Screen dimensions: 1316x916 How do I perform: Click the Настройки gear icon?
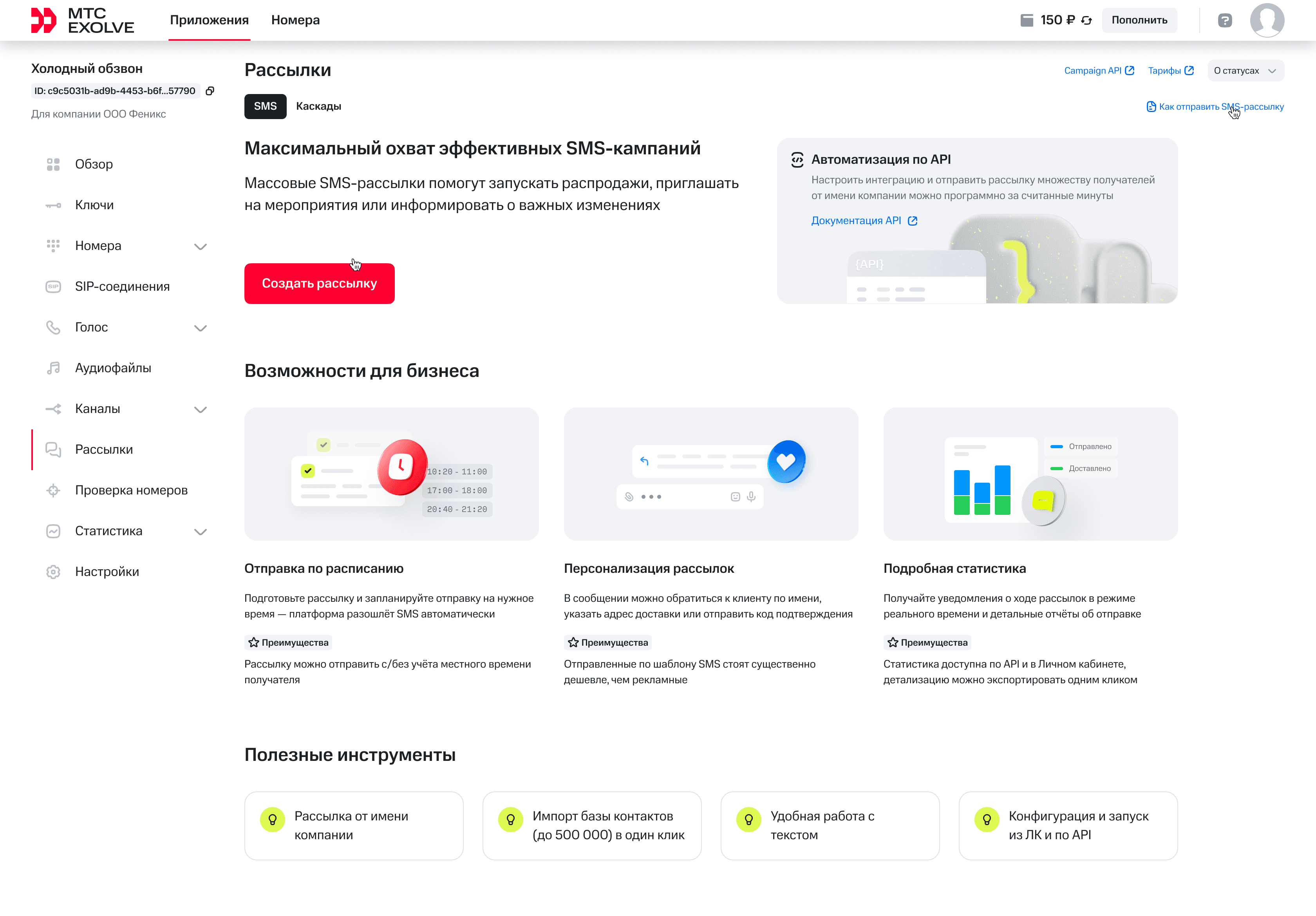click(53, 572)
